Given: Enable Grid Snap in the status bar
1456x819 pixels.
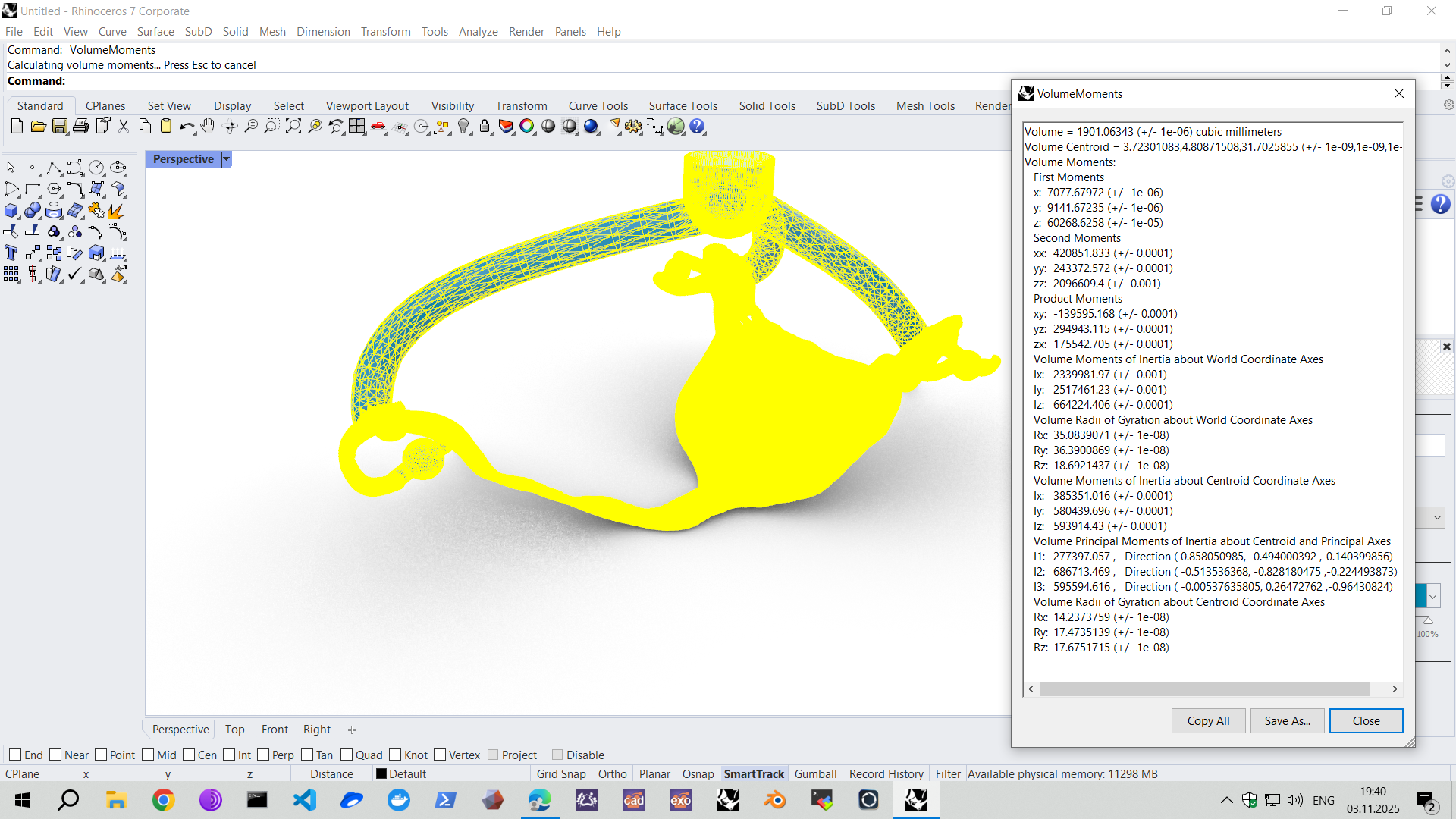Looking at the screenshot, I should [561, 773].
